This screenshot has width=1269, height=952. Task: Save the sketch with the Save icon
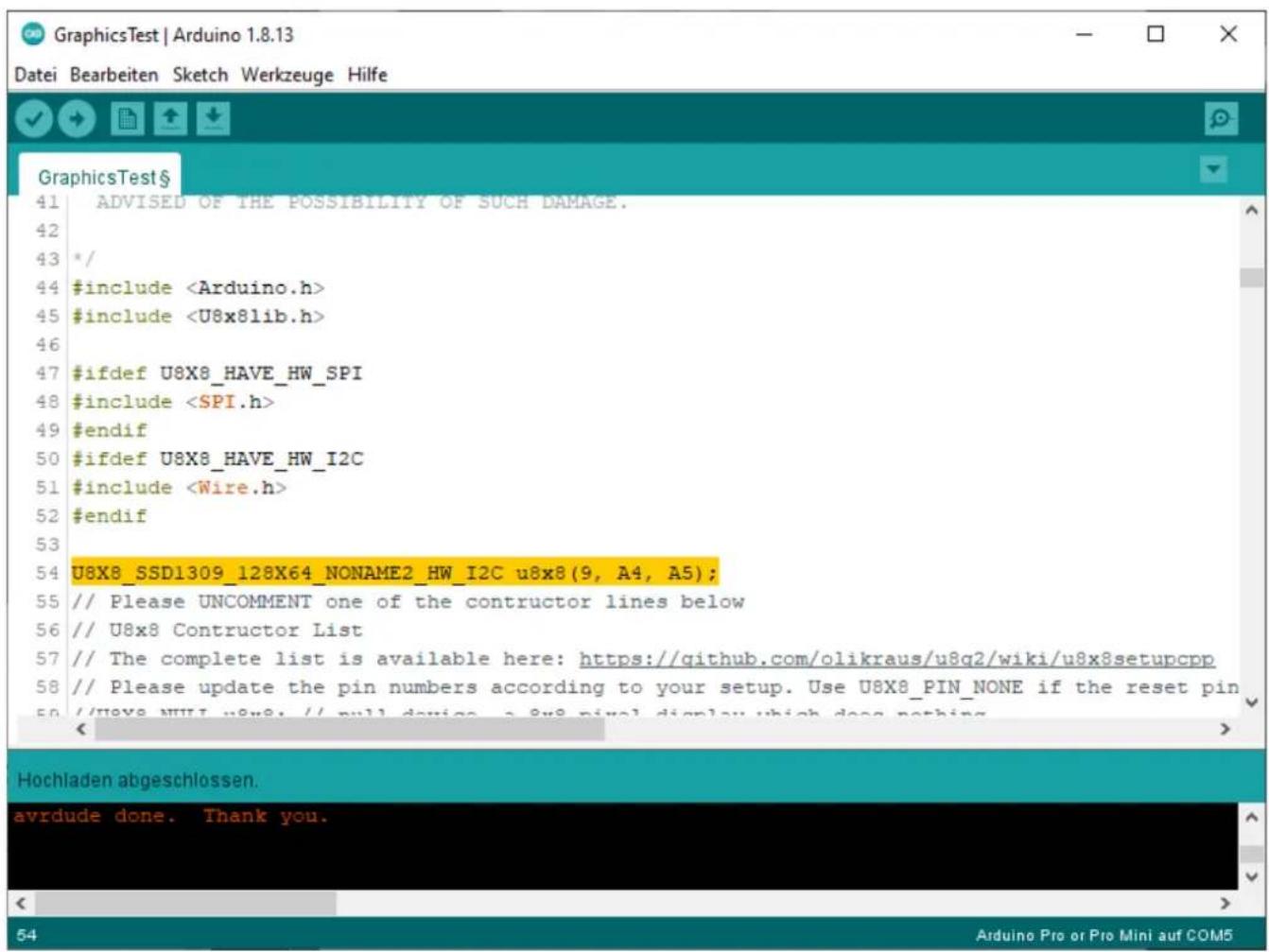pos(214,119)
